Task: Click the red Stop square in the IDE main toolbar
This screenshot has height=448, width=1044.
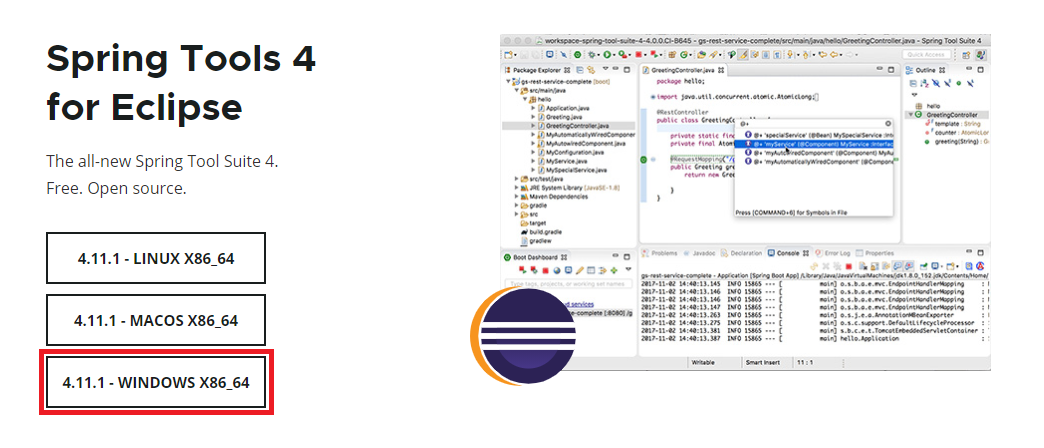Action: coord(639,55)
